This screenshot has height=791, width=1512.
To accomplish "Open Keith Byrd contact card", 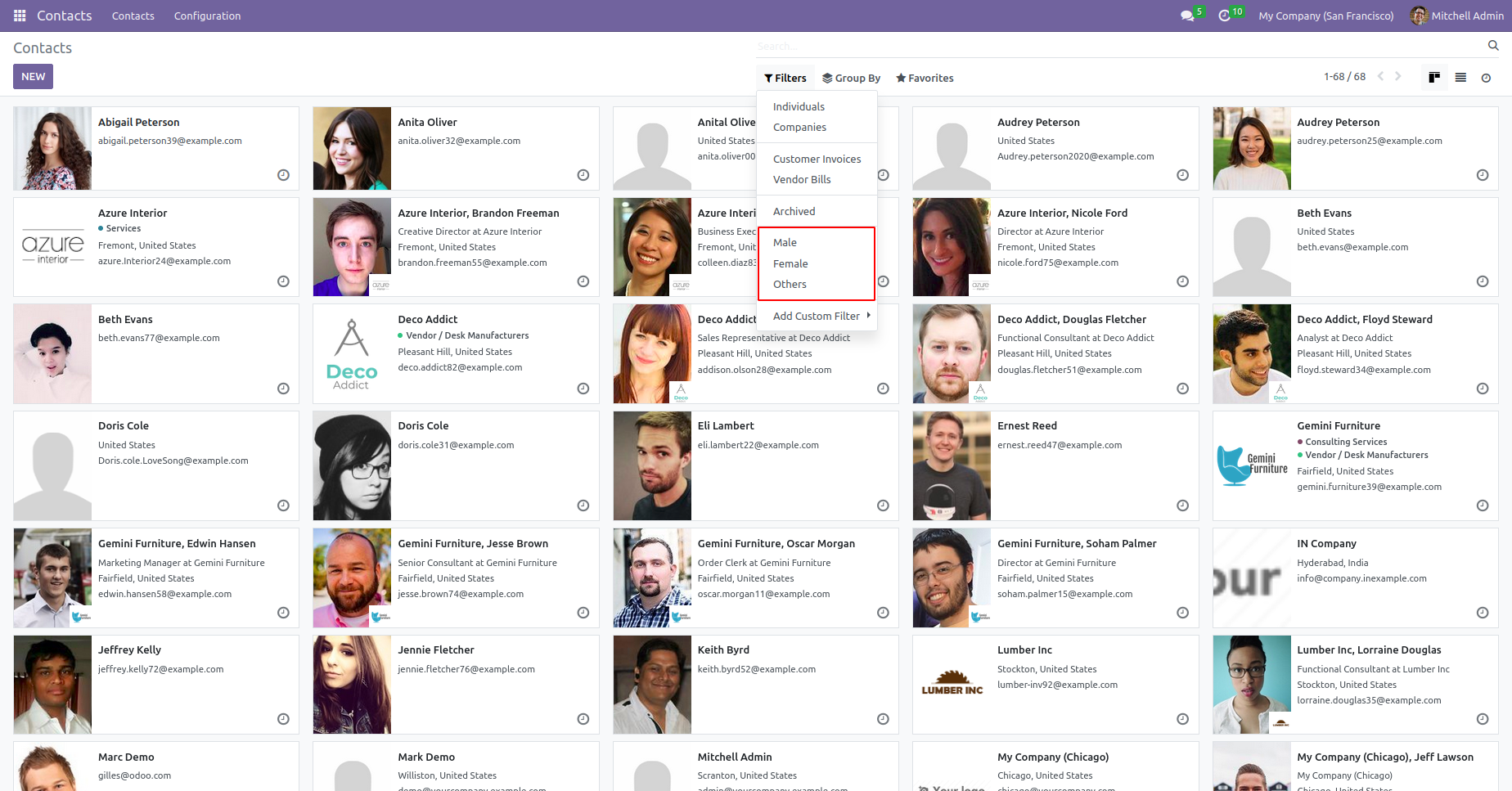I will 756,685.
